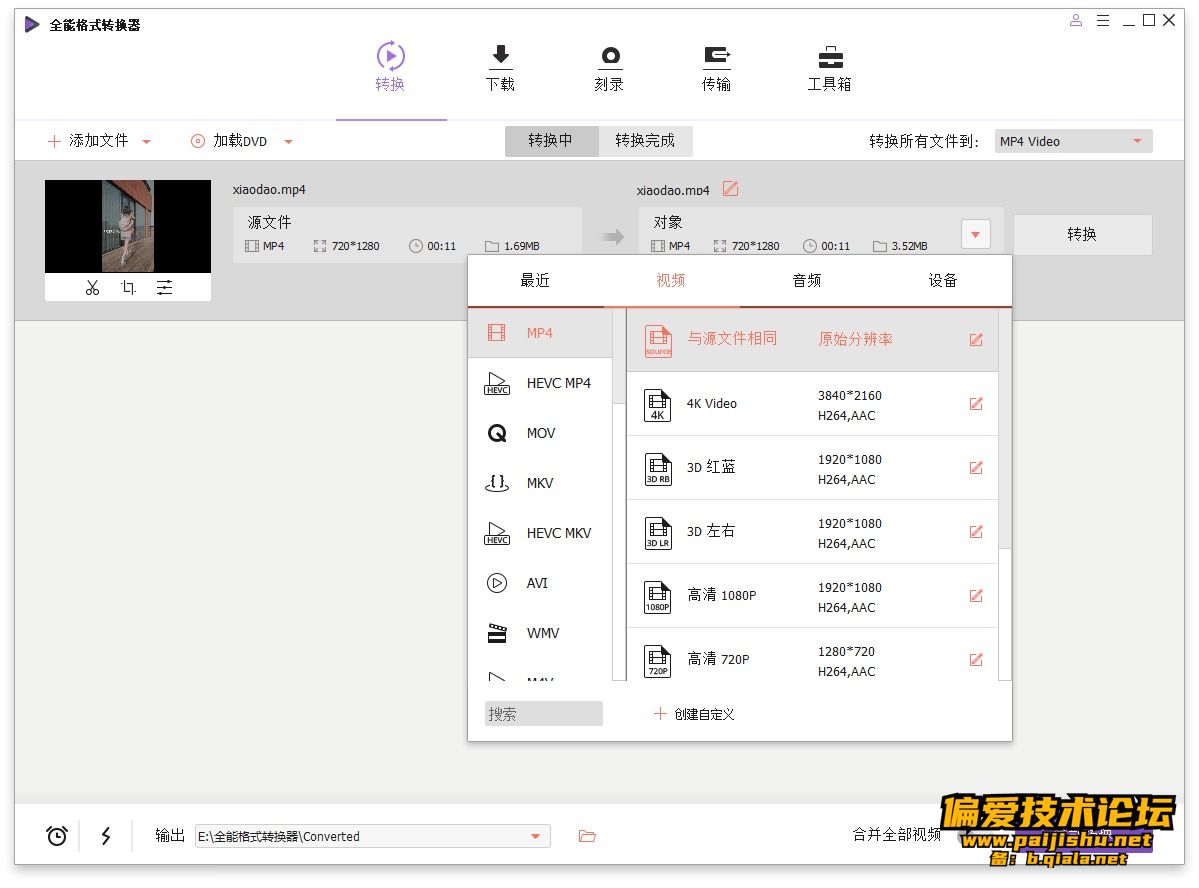Switch to the 音频 tab

[807, 281]
